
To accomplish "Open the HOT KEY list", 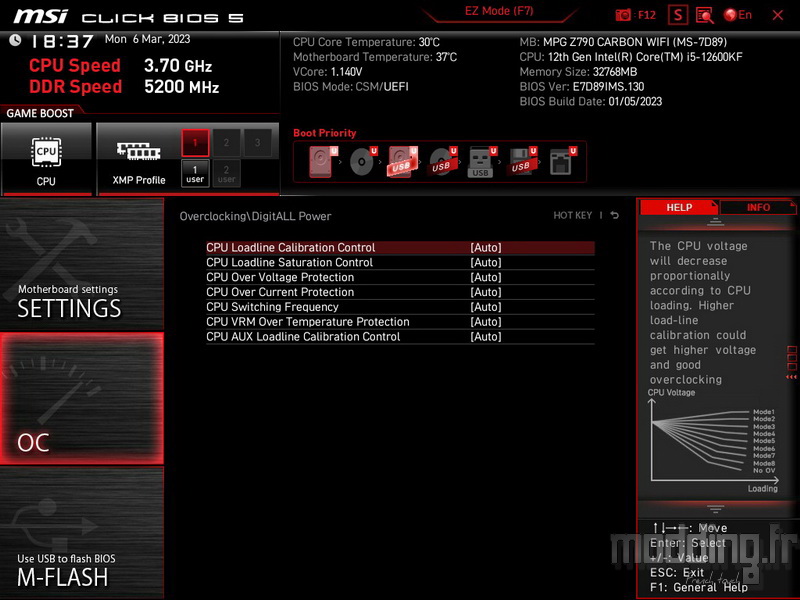I will 572,215.
